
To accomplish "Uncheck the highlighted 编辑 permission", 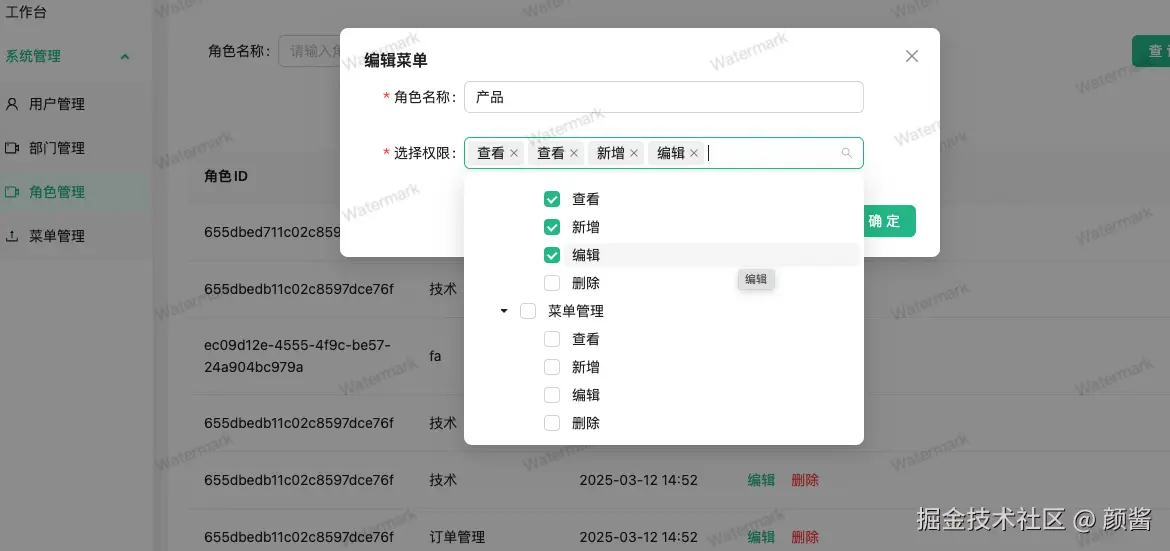I will (x=552, y=255).
